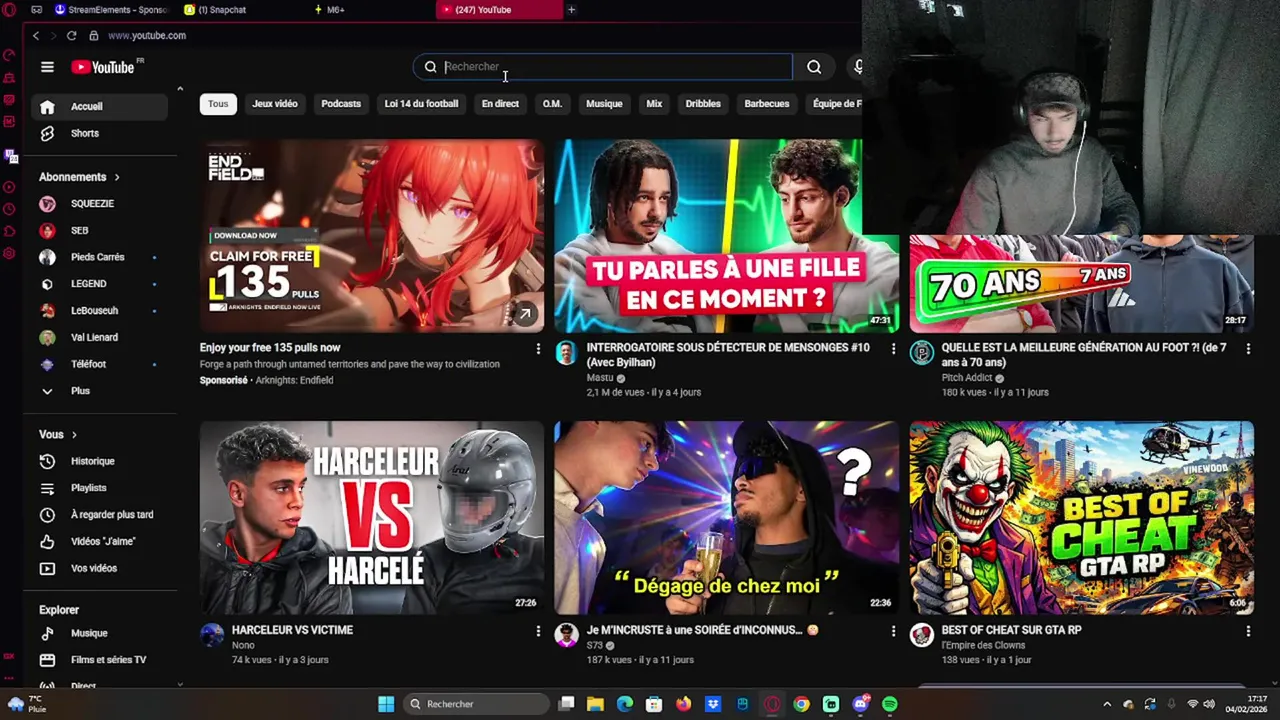Open more options for Interrogatoire video

point(893,349)
